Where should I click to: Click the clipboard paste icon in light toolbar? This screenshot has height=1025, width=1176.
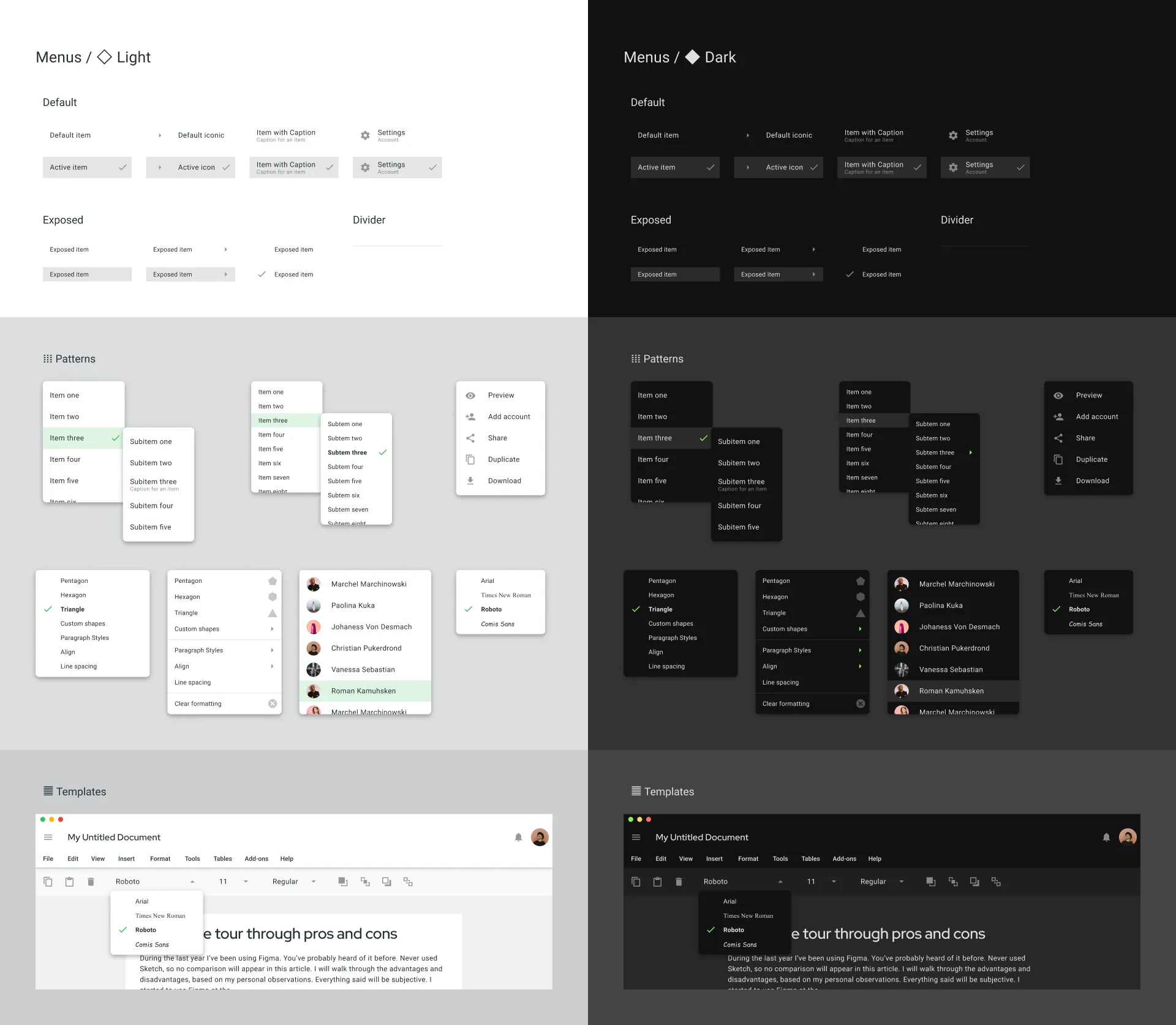point(69,882)
